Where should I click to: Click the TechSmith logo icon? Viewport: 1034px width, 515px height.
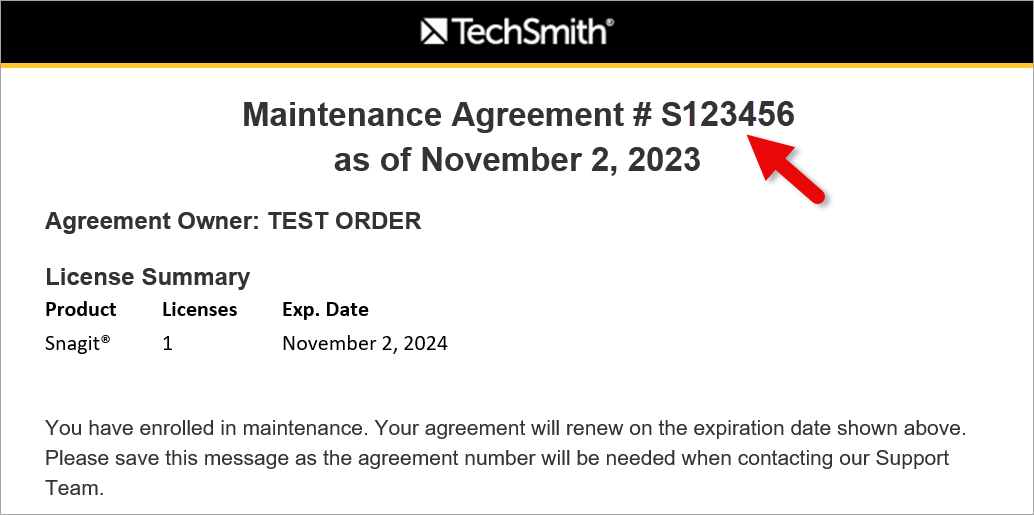[x=434, y=32]
